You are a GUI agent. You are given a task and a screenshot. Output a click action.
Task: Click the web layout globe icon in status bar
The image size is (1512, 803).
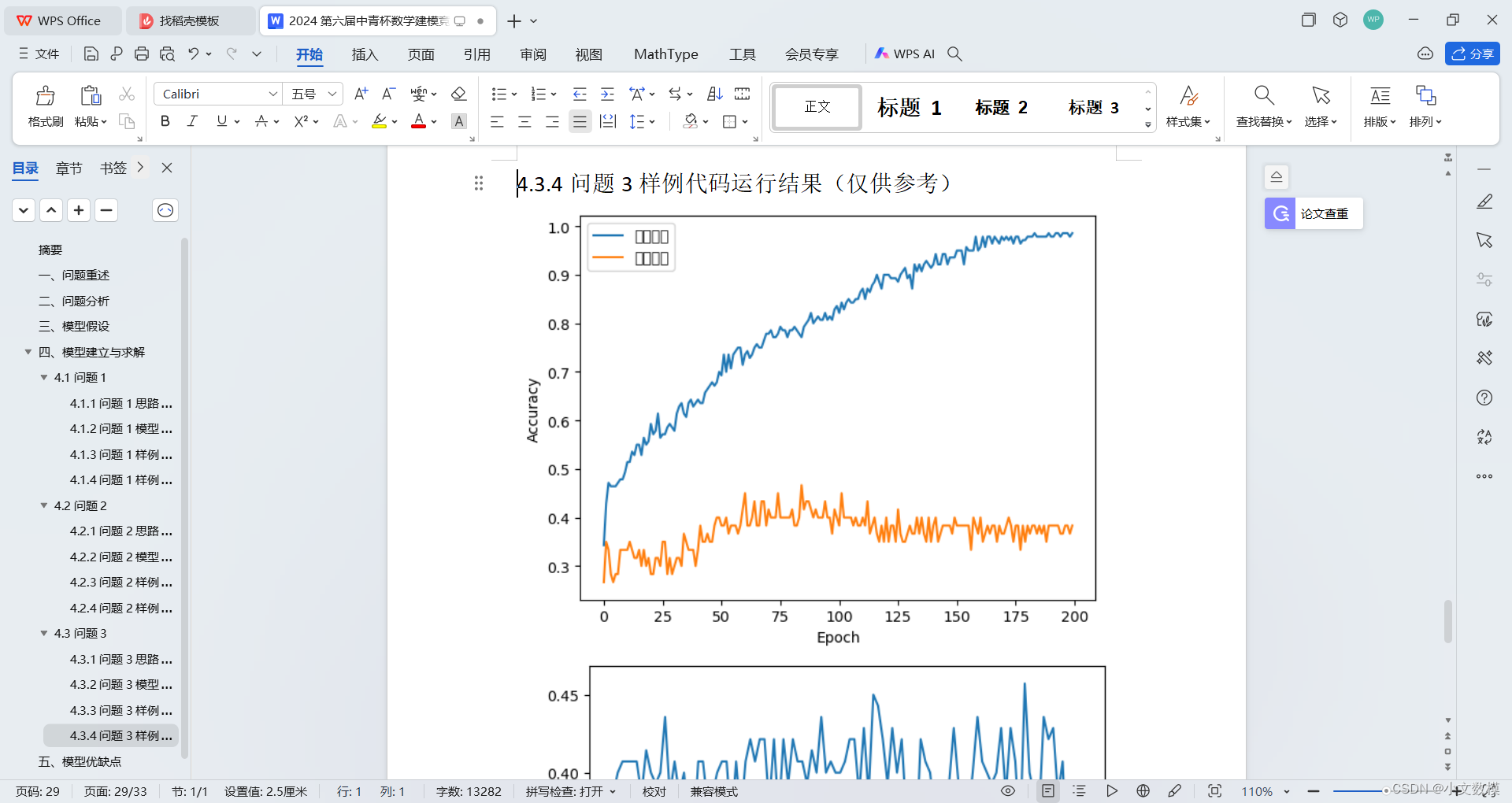tap(1143, 791)
